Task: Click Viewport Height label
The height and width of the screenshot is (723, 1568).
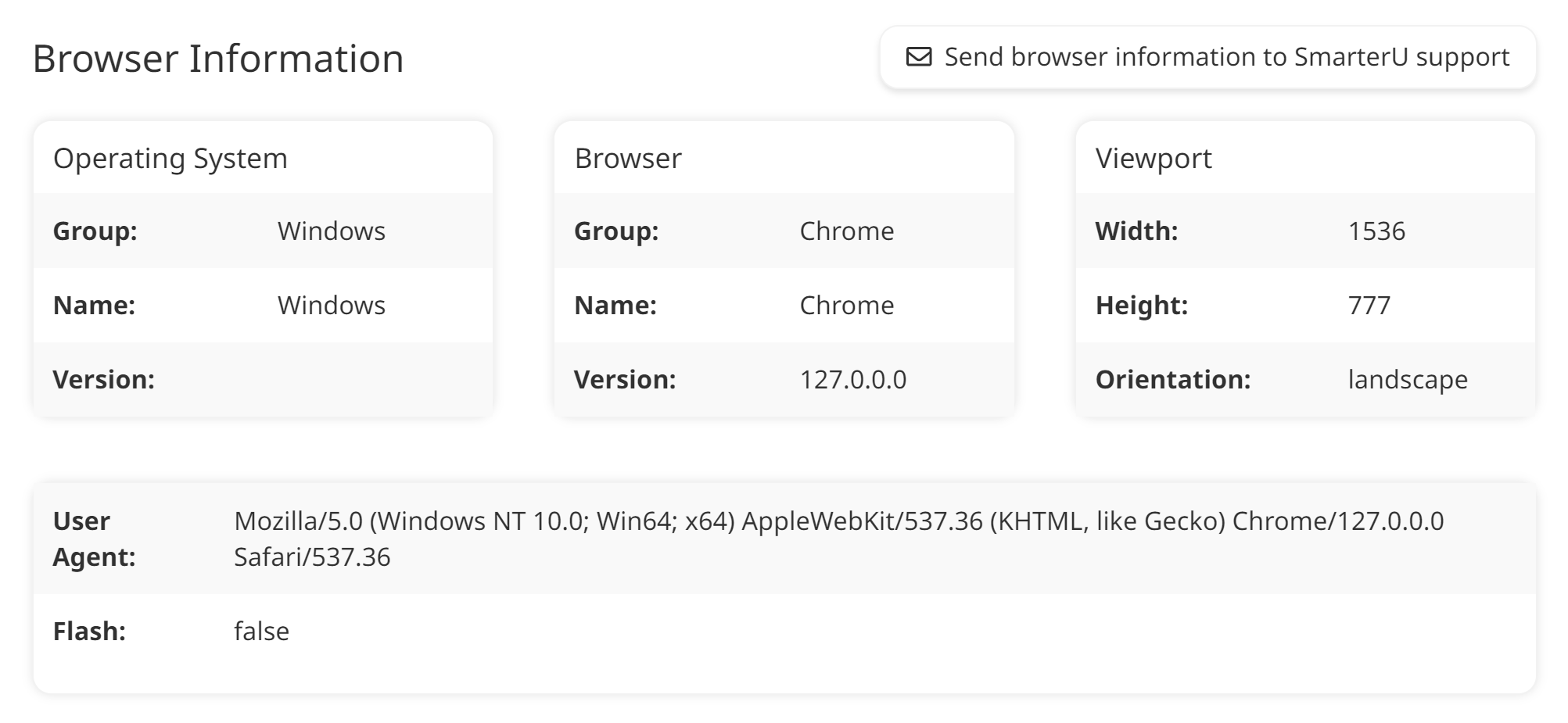Action: click(x=1142, y=306)
